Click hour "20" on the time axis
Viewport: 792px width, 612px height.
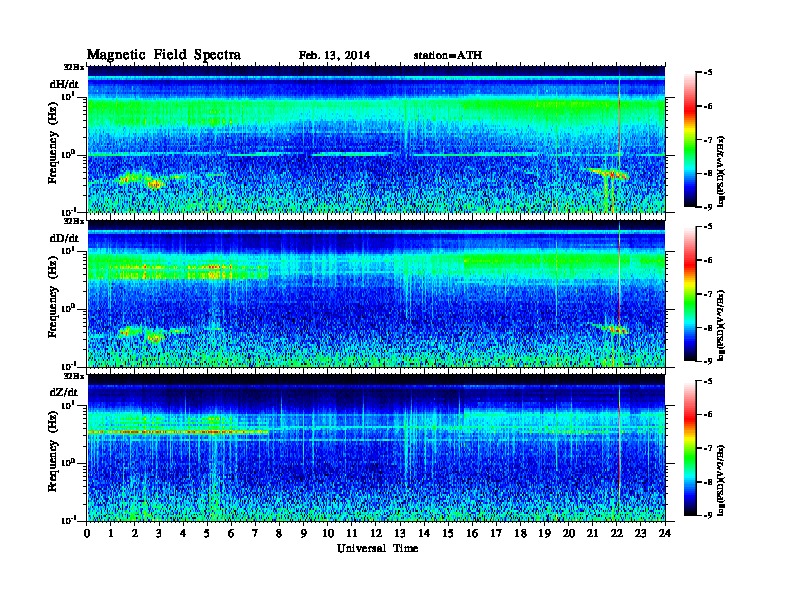tap(569, 533)
